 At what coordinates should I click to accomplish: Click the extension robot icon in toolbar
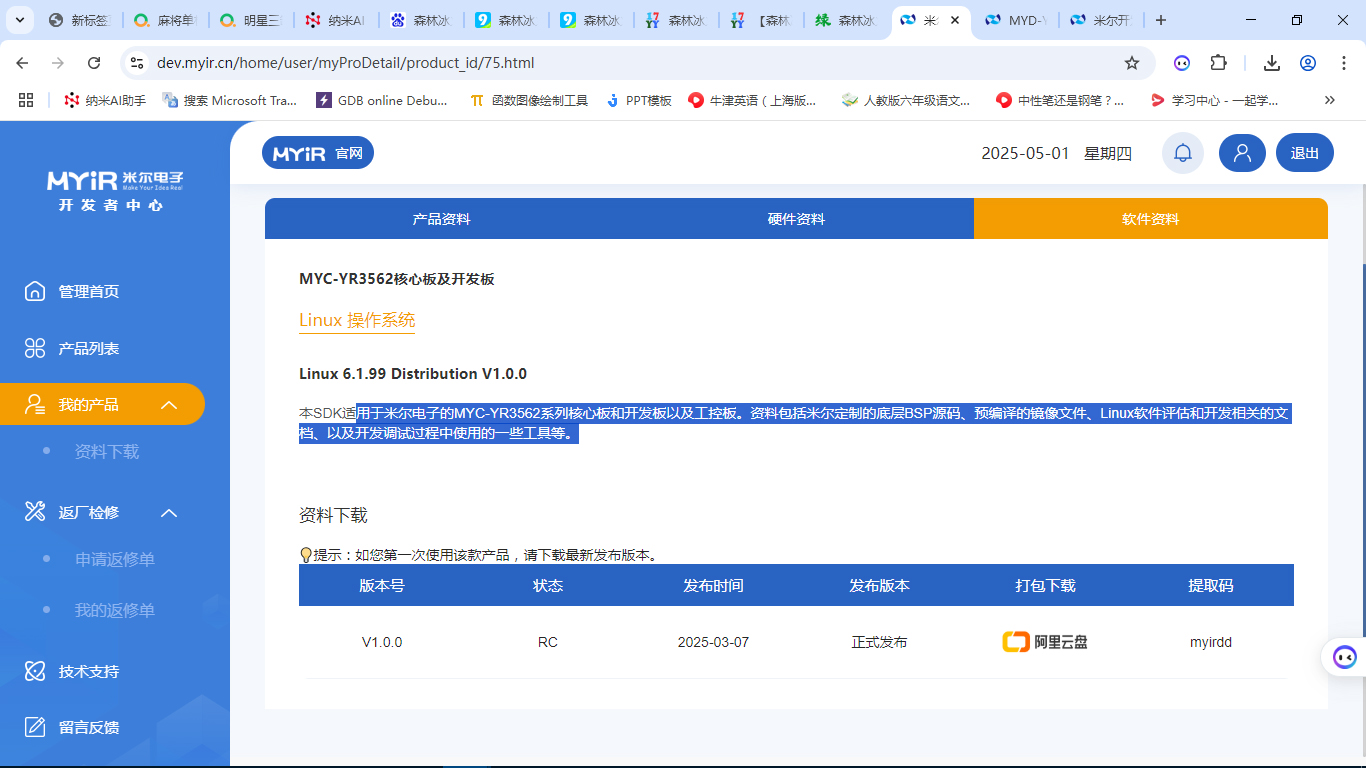tap(1182, 63)
